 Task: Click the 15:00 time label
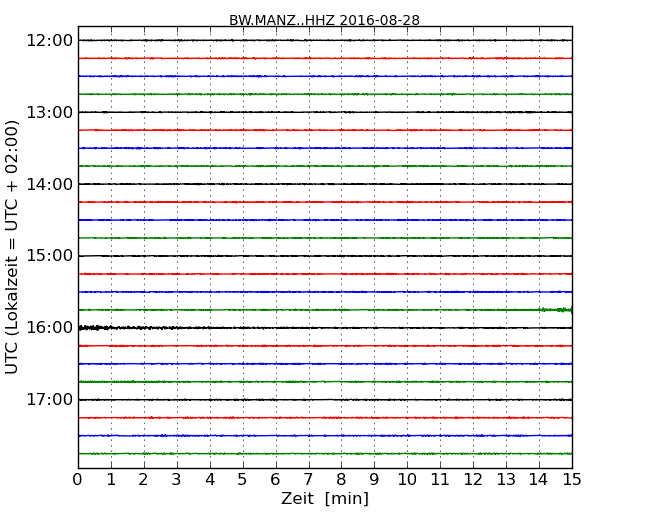tap(49, 256)
